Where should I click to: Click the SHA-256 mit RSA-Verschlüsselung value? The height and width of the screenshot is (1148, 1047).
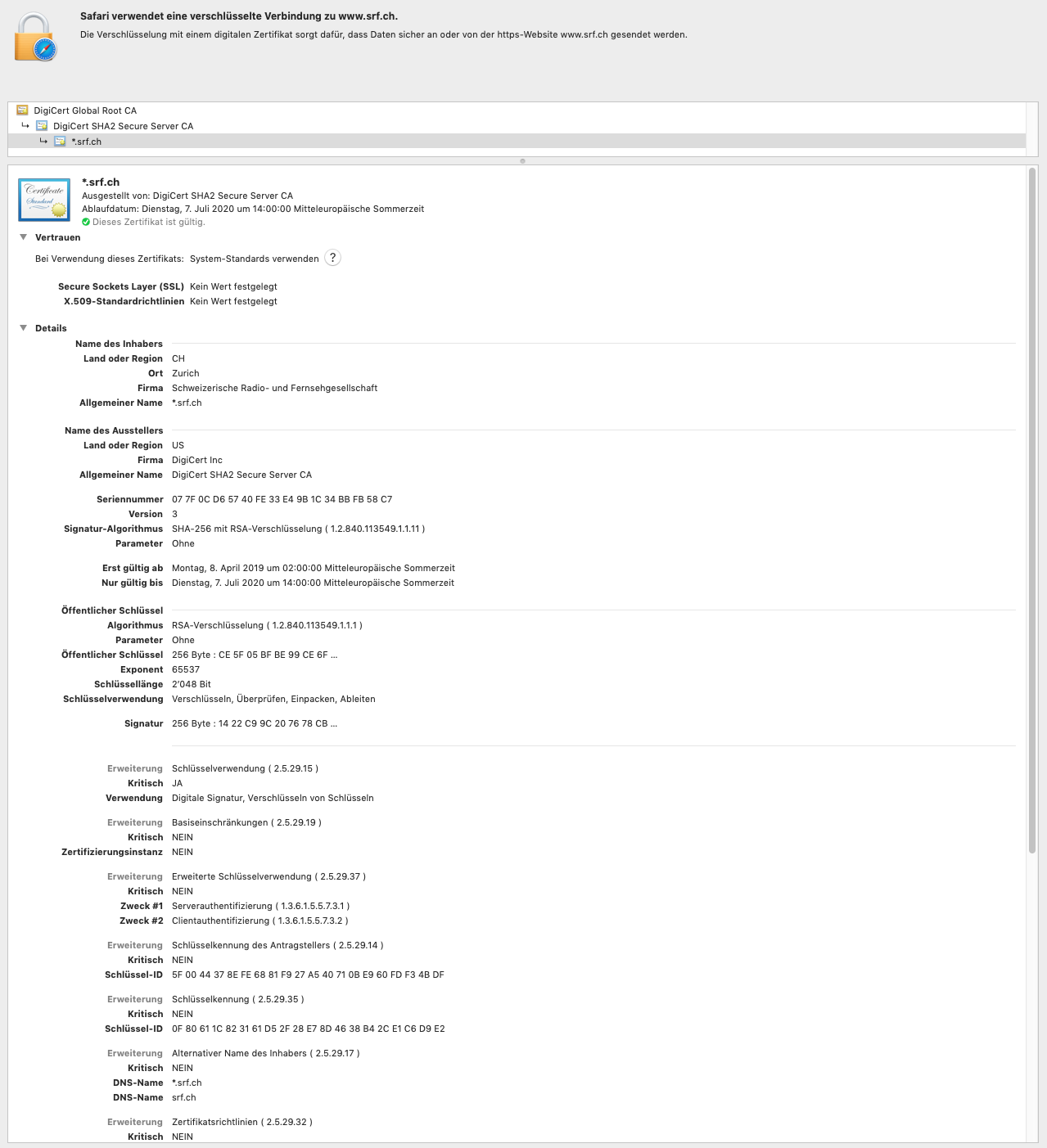click(298, 529)
